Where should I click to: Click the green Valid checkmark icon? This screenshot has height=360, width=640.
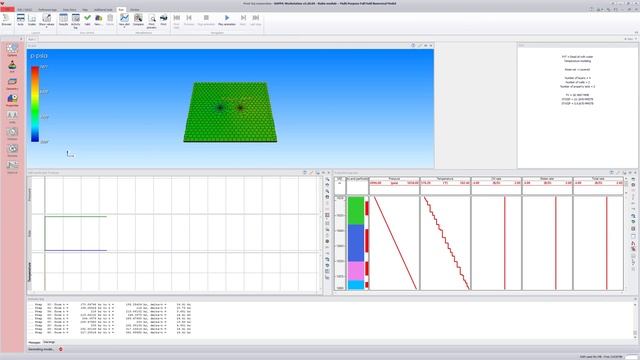(87, 20)
